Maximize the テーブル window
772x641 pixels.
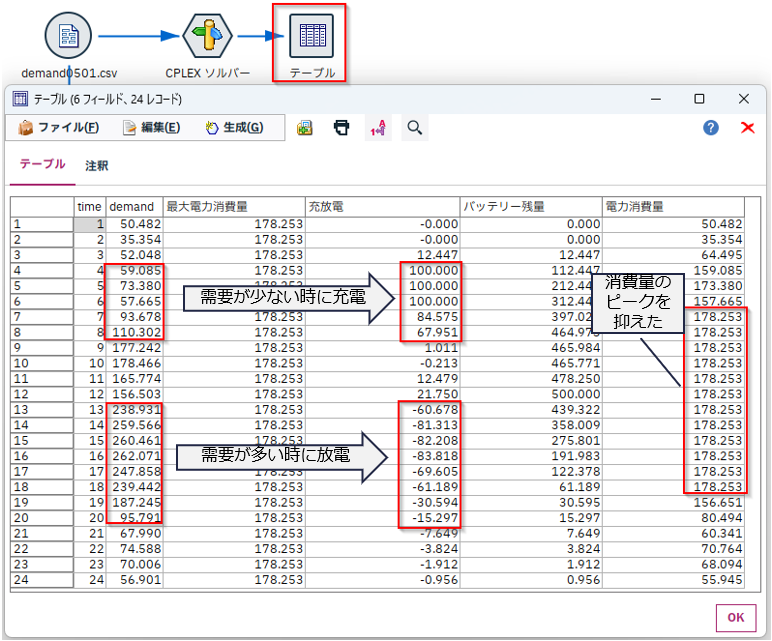click(699, 99)
